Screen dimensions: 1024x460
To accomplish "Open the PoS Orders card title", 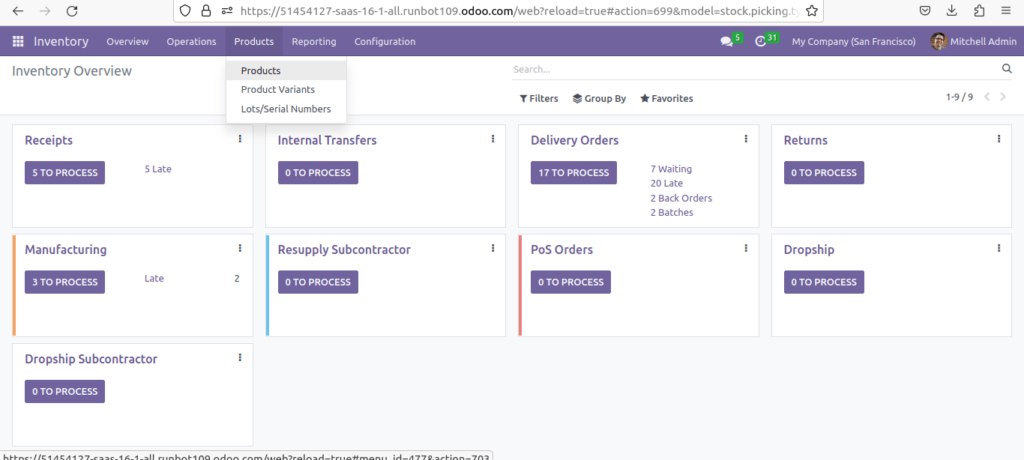I will tap(562, 250).
